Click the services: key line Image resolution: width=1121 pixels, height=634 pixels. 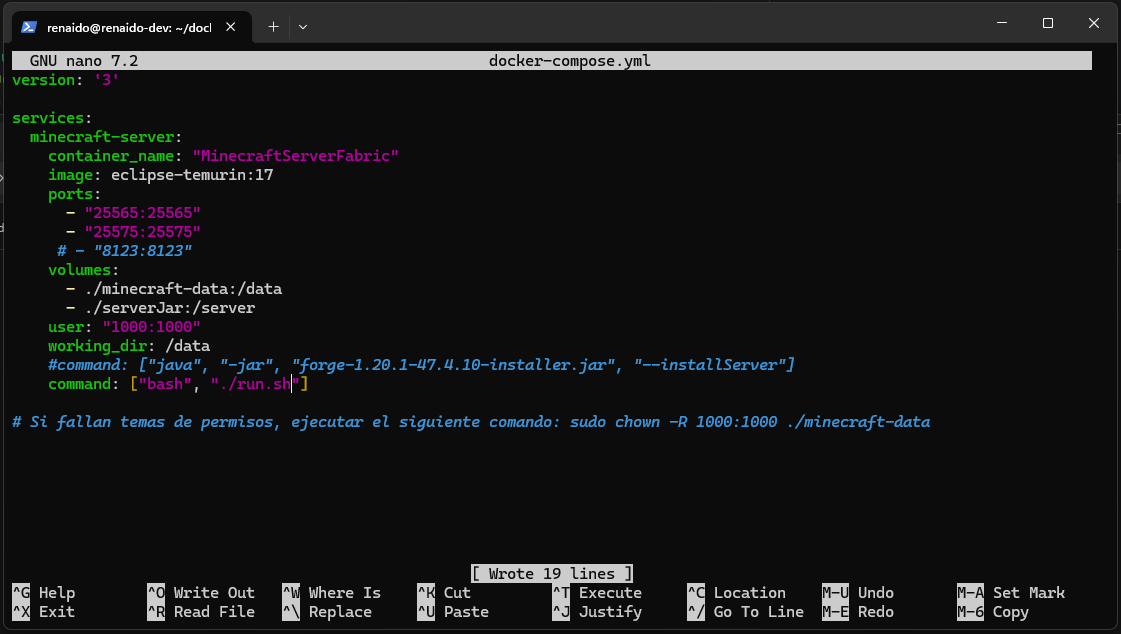(52, 118)
